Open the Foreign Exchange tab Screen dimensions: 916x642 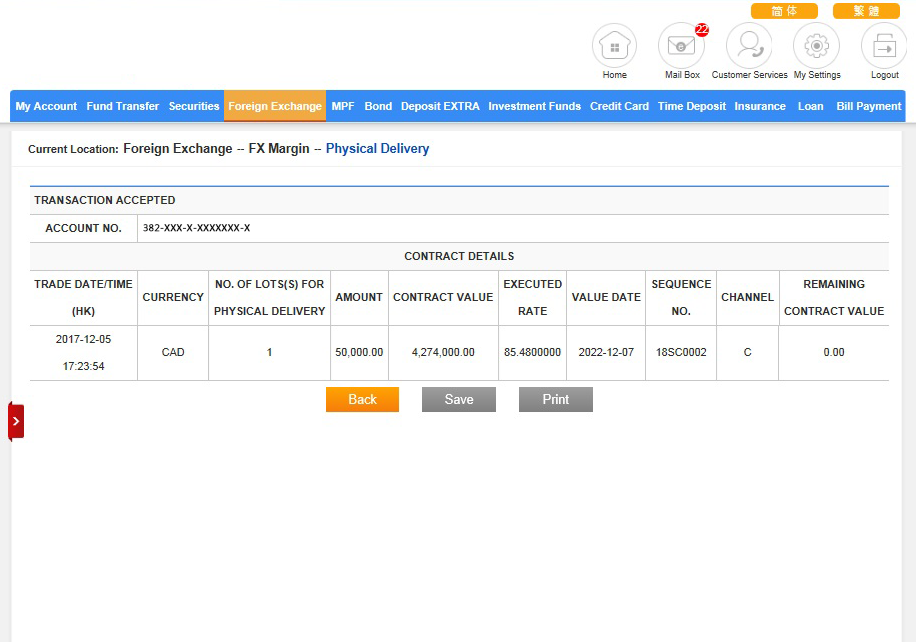[275, 106]
